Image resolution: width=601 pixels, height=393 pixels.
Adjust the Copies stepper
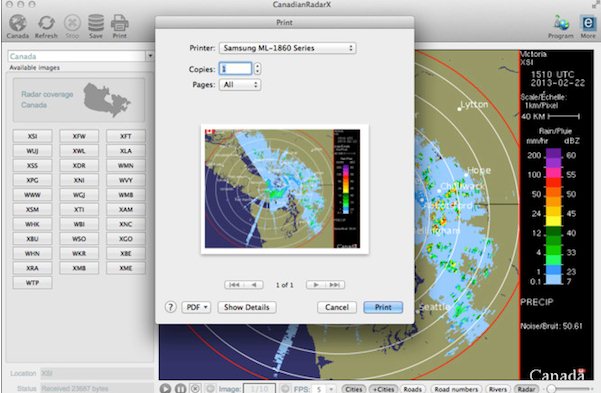coord(258,69)
